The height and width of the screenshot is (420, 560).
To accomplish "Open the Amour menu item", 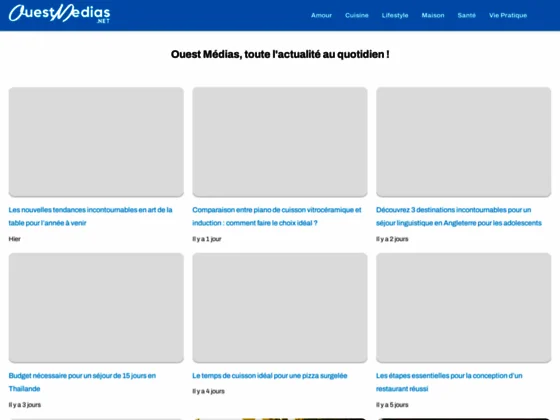I will click(x=321, y=15).
